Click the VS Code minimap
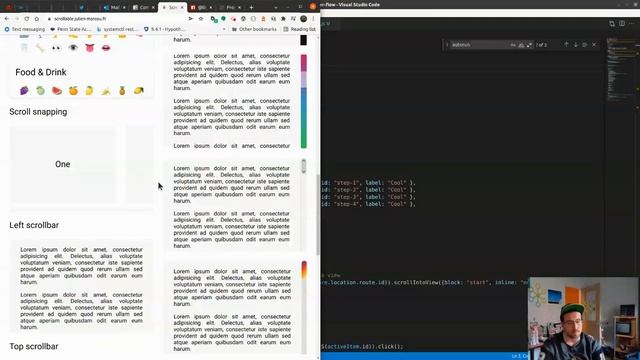This screenshot has height=360, width=640. [x=621, y=69]
